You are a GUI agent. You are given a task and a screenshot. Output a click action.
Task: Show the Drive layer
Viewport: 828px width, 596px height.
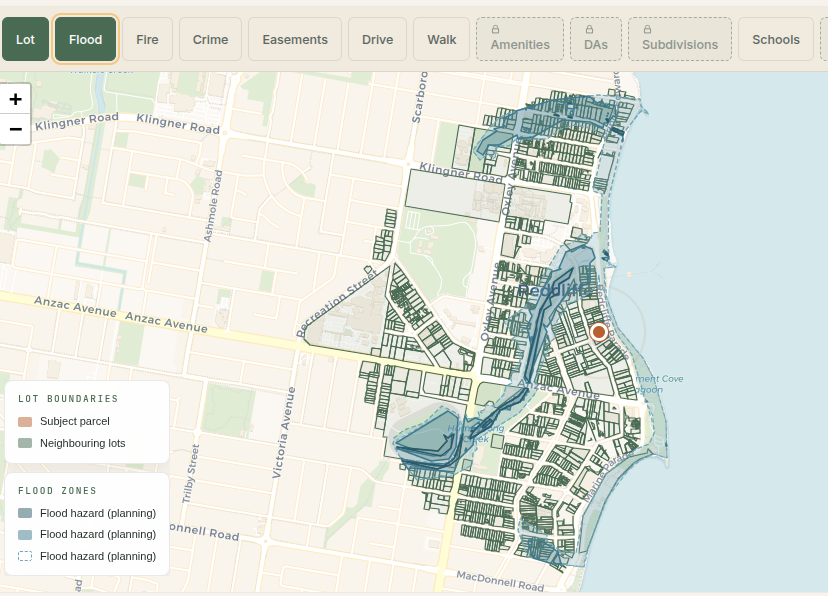pos(378,39)
